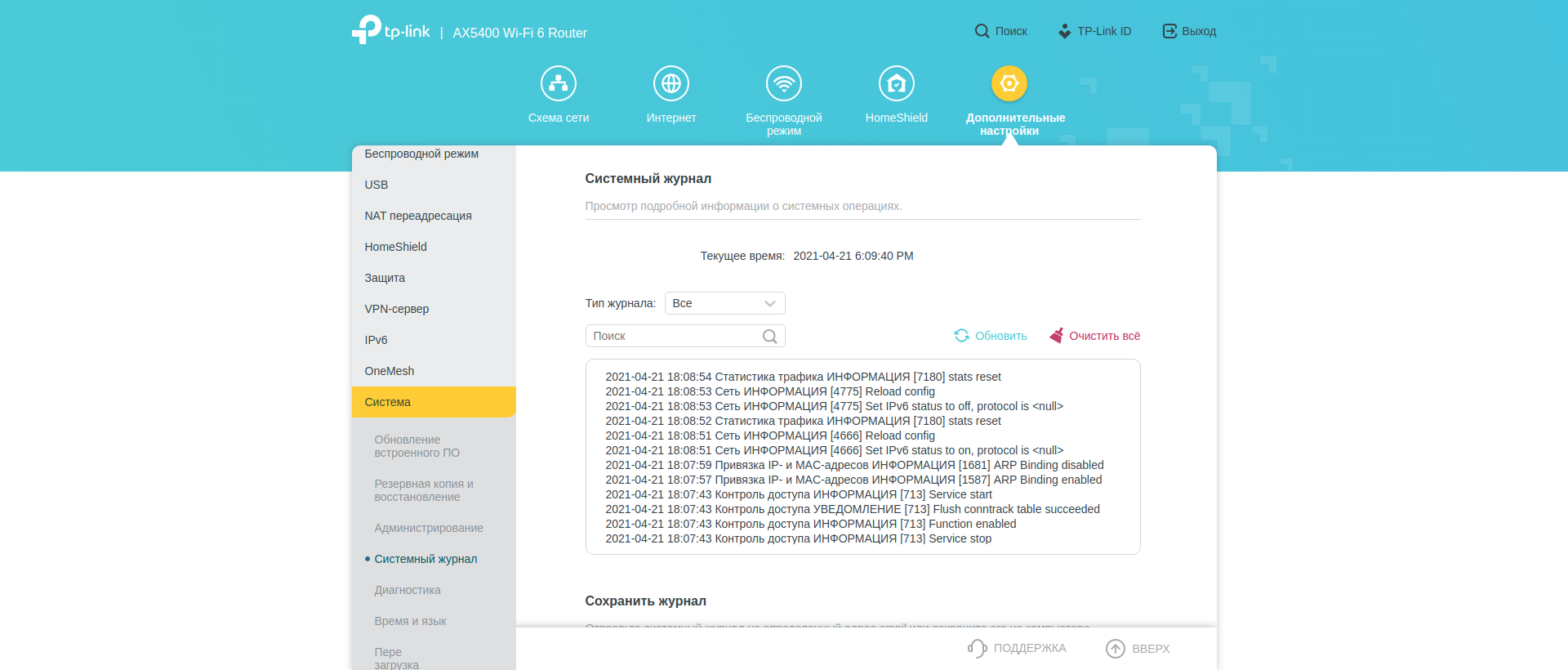Collapse the Система sidebar section

(434, 402)
